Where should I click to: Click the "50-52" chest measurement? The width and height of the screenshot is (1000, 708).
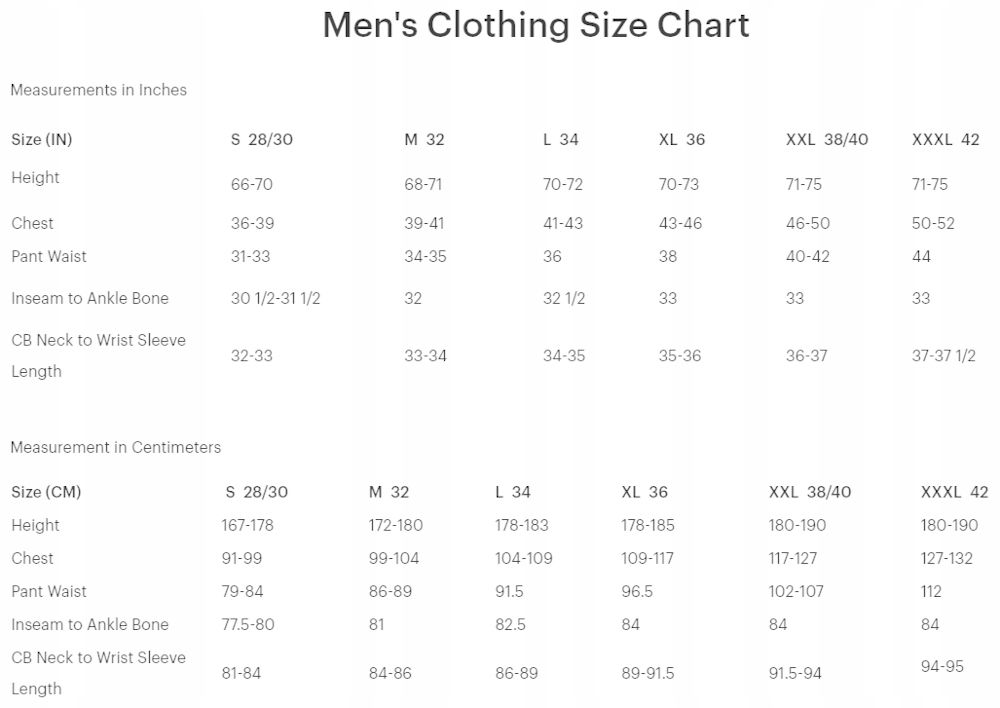pyautogui.click(x=933, y=223)
